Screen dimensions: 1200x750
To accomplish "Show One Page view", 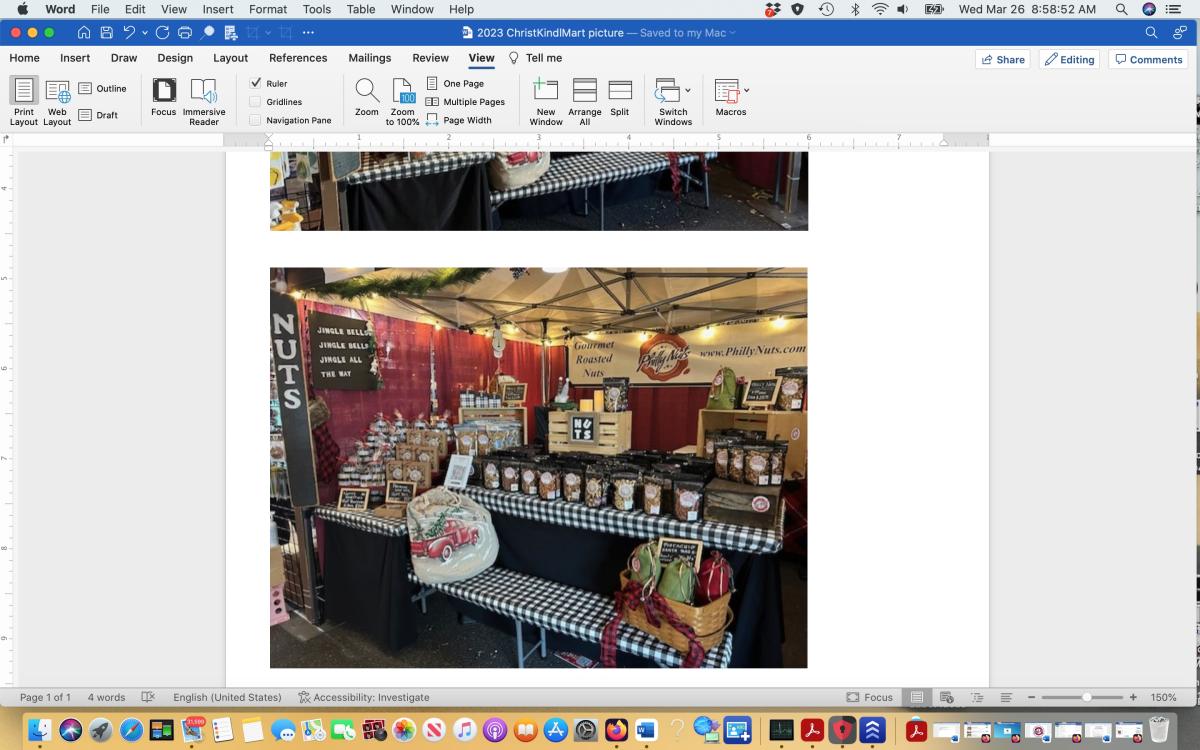I will (455, 84).
